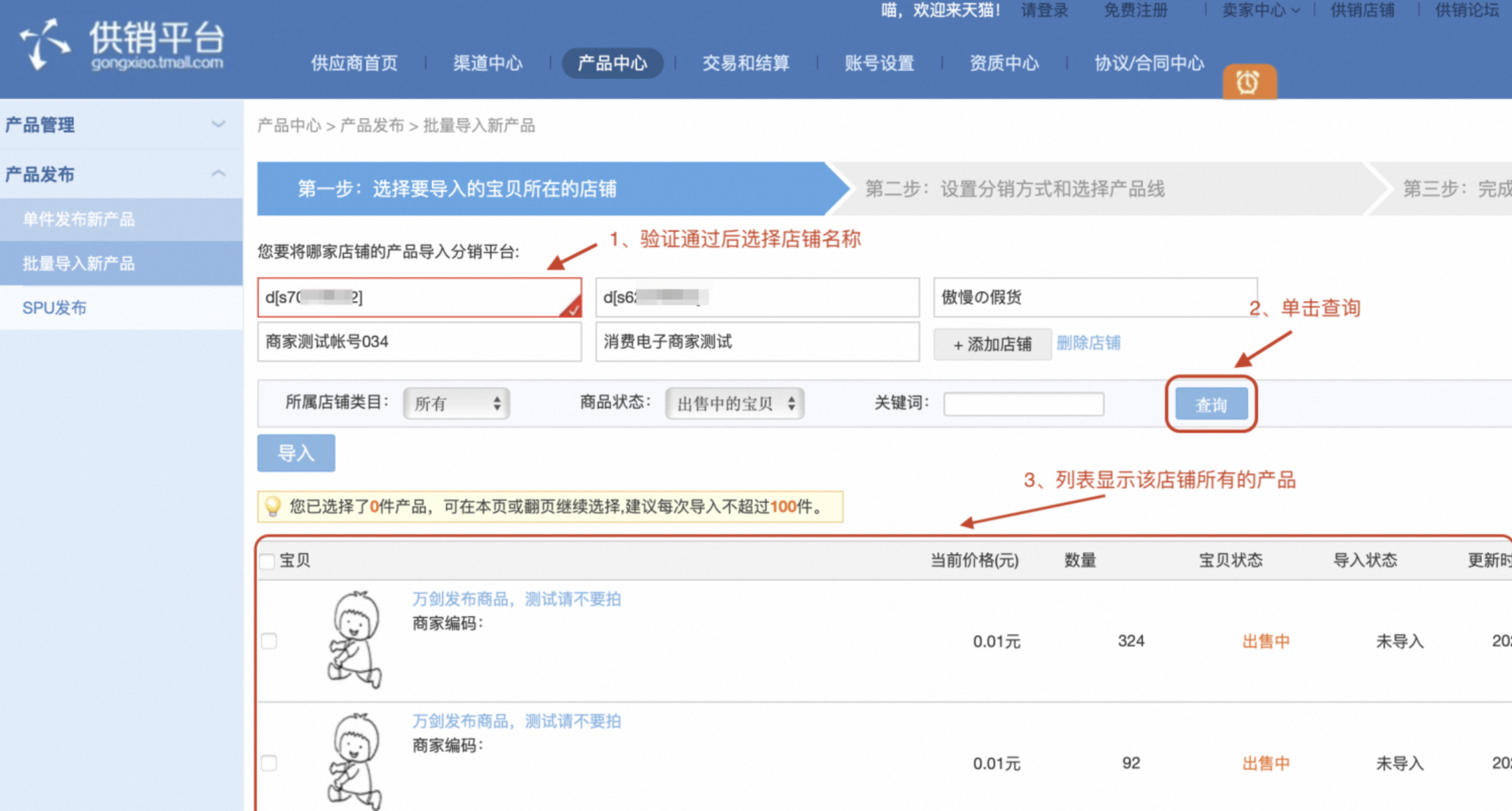Click the 删除店铺 link

tap(1088, 342)
